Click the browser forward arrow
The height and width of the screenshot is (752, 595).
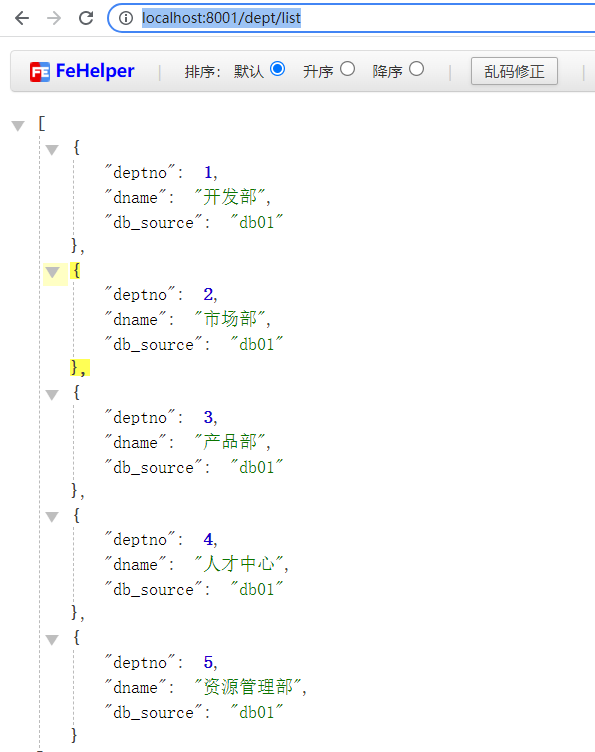54,18
